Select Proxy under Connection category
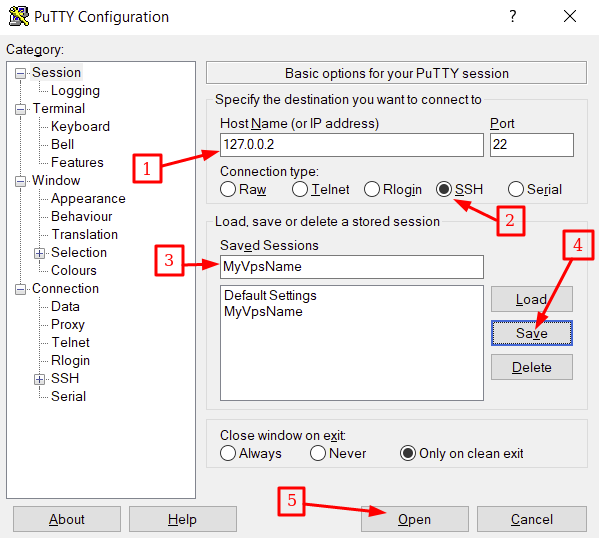599x538 pixels. point(68,324)
